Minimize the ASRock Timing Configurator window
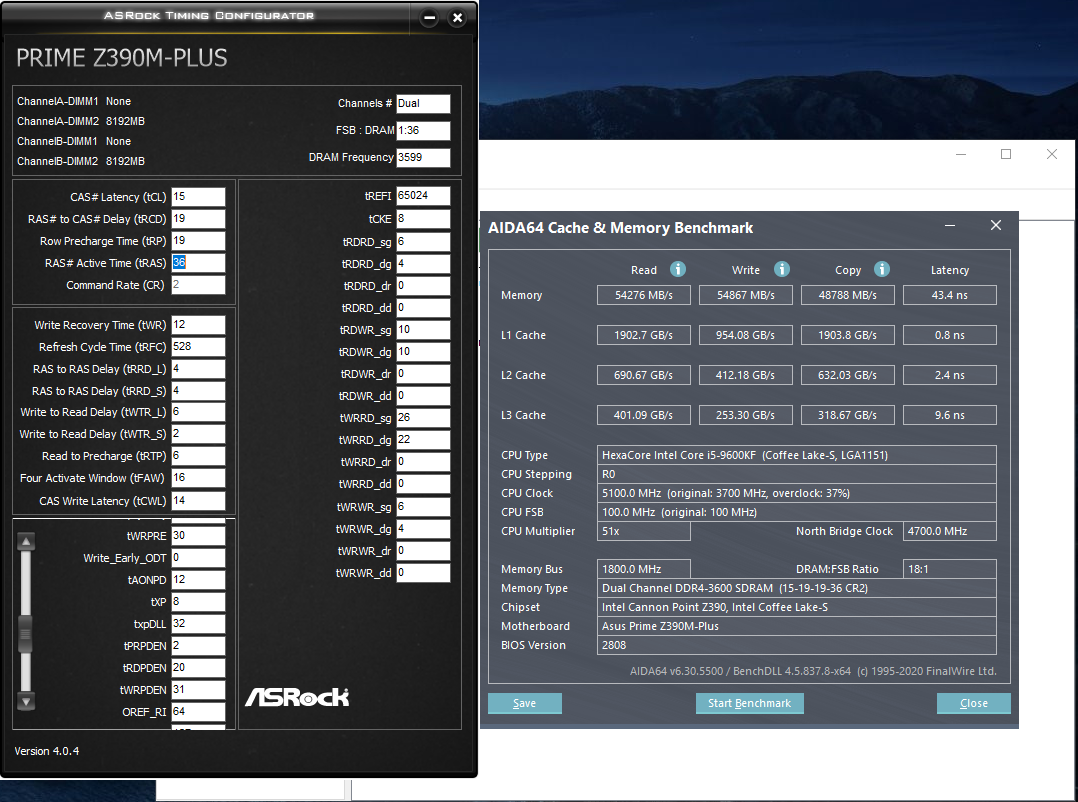 tap(429, 19)
